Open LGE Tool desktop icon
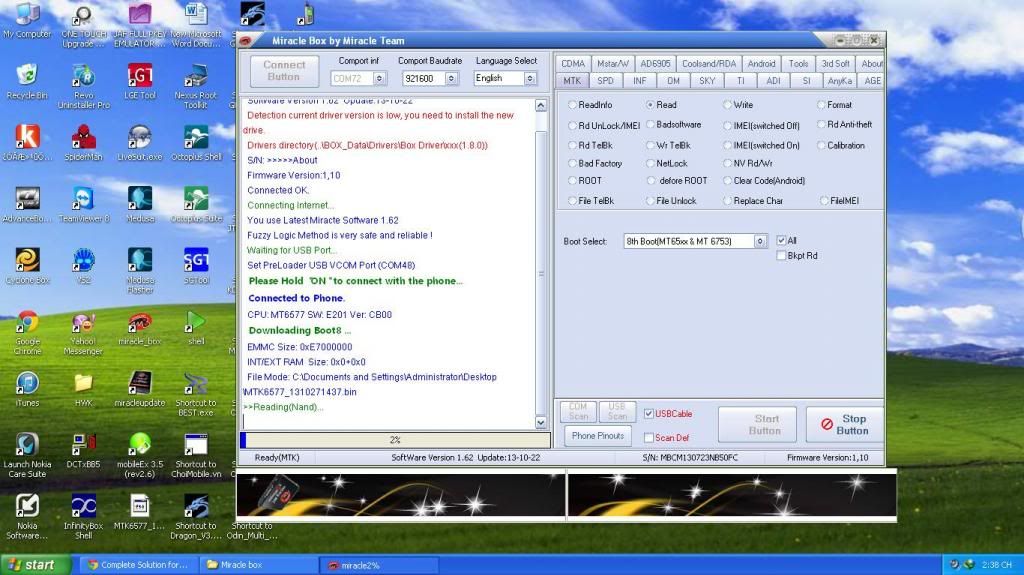Viewport: 1024px width, 575px height. coord(140,82)
